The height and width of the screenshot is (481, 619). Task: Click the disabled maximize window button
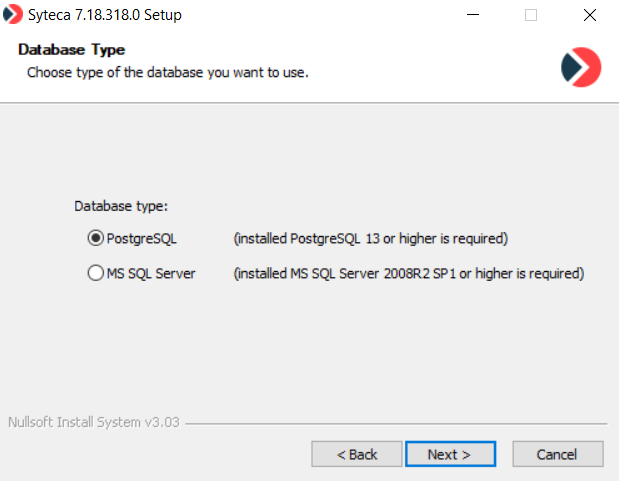click(531, 16)
